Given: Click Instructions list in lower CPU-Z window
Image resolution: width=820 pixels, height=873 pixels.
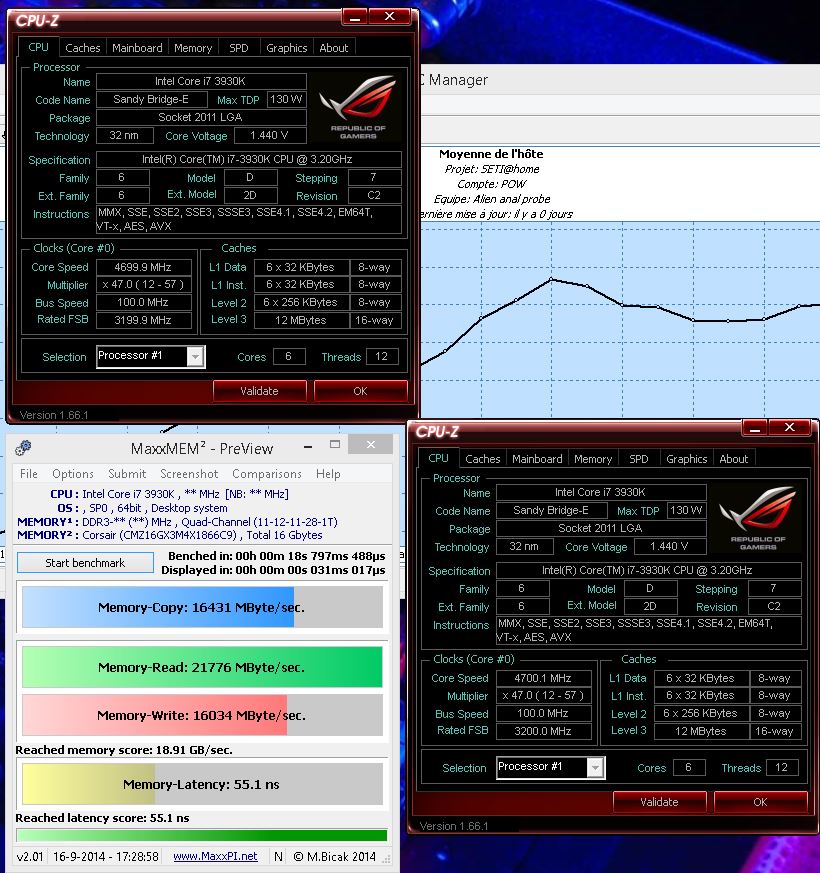Looking at the screenshot, I should click(x=648, y=630).
